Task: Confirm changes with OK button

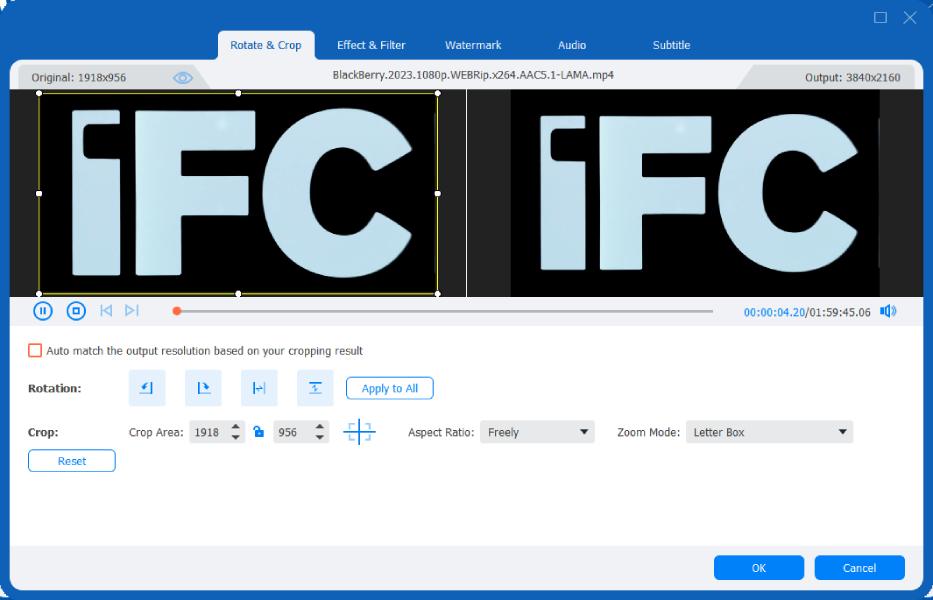Action: 759,568
